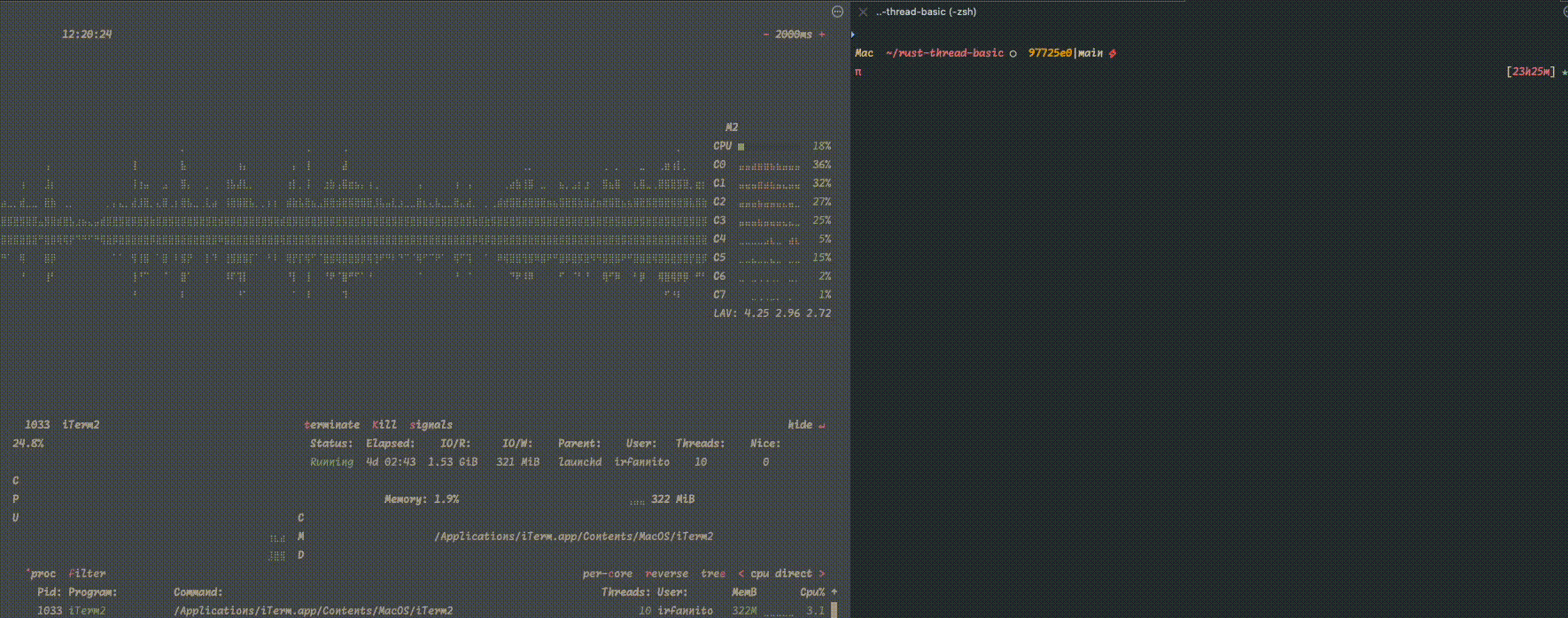The image size is (1568, 618).
Task: Click the process list scrollbar thumb
Action: coord(834,610)
